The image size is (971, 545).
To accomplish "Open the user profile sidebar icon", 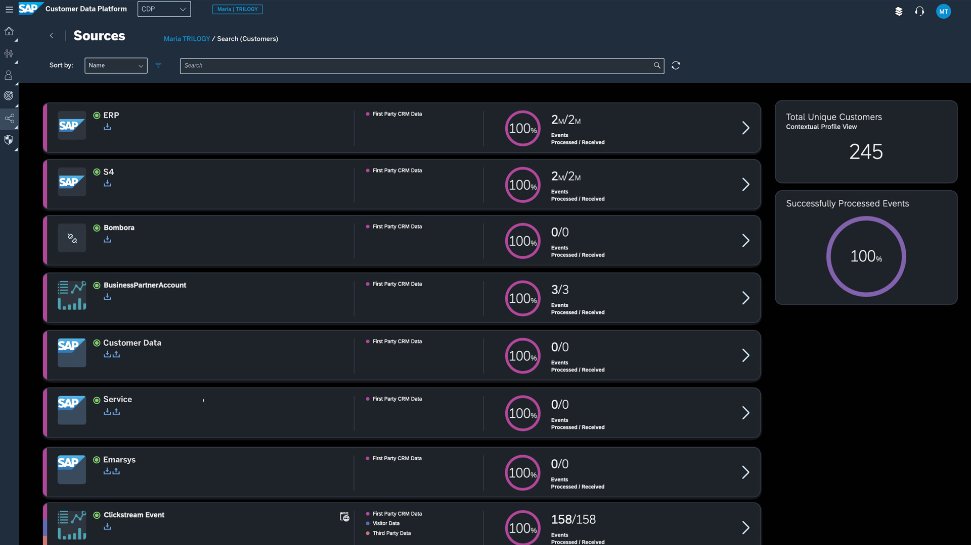I will pyautogui.click(x=9, y=75).
